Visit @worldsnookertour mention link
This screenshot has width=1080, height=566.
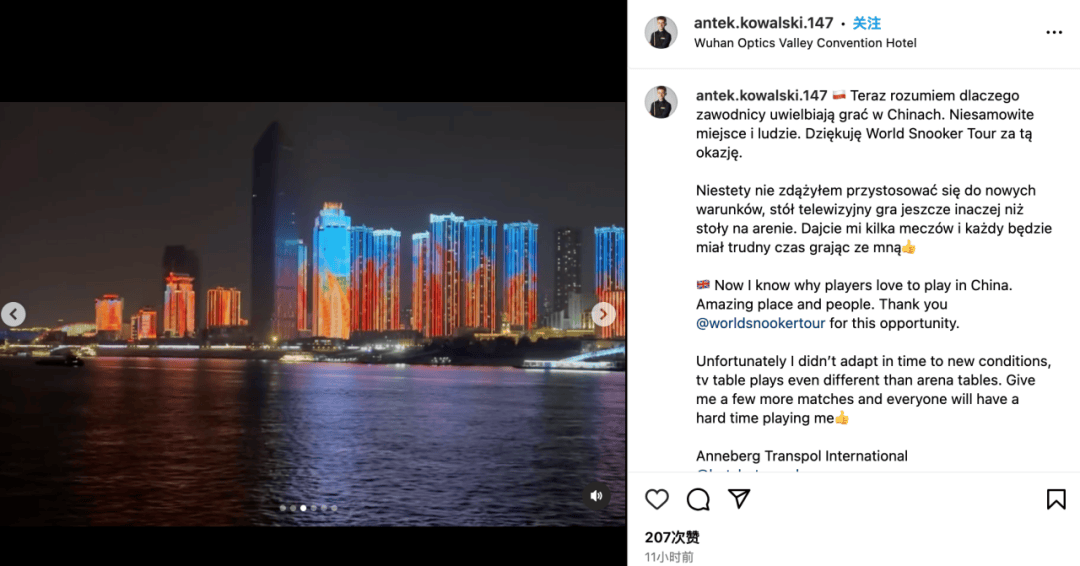tap(760, 323)
